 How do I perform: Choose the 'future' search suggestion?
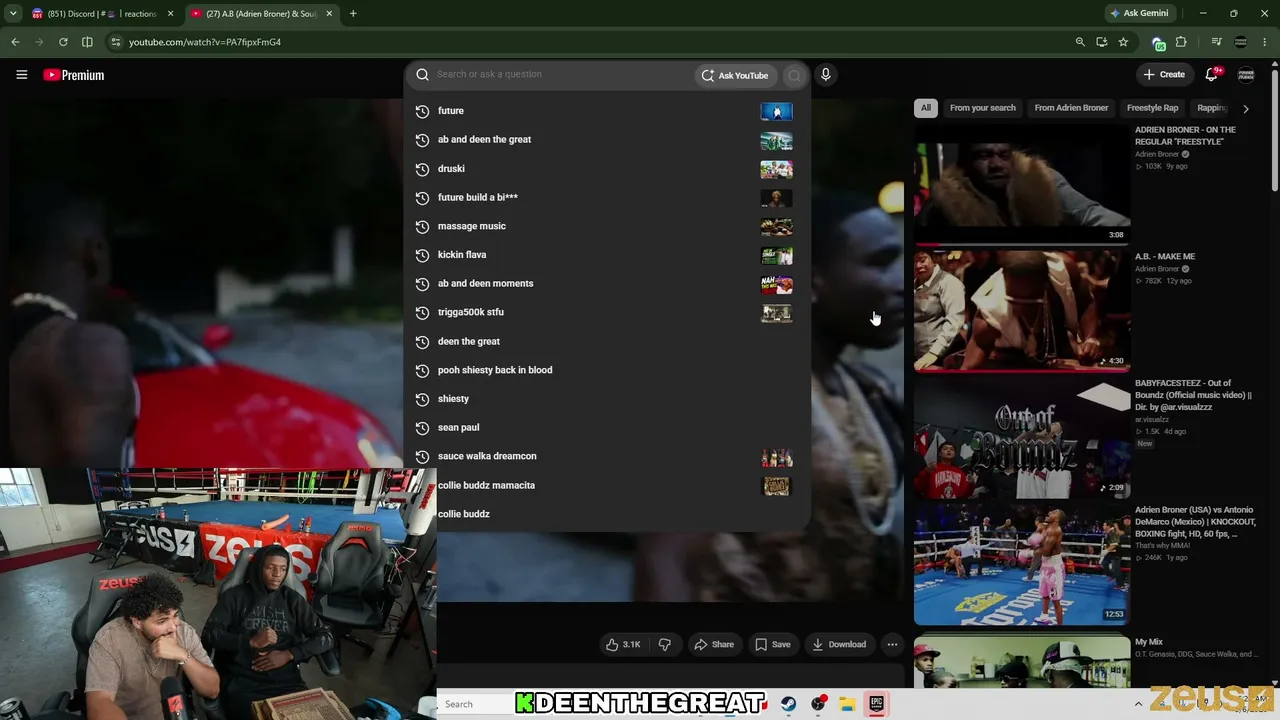[607, 111]
